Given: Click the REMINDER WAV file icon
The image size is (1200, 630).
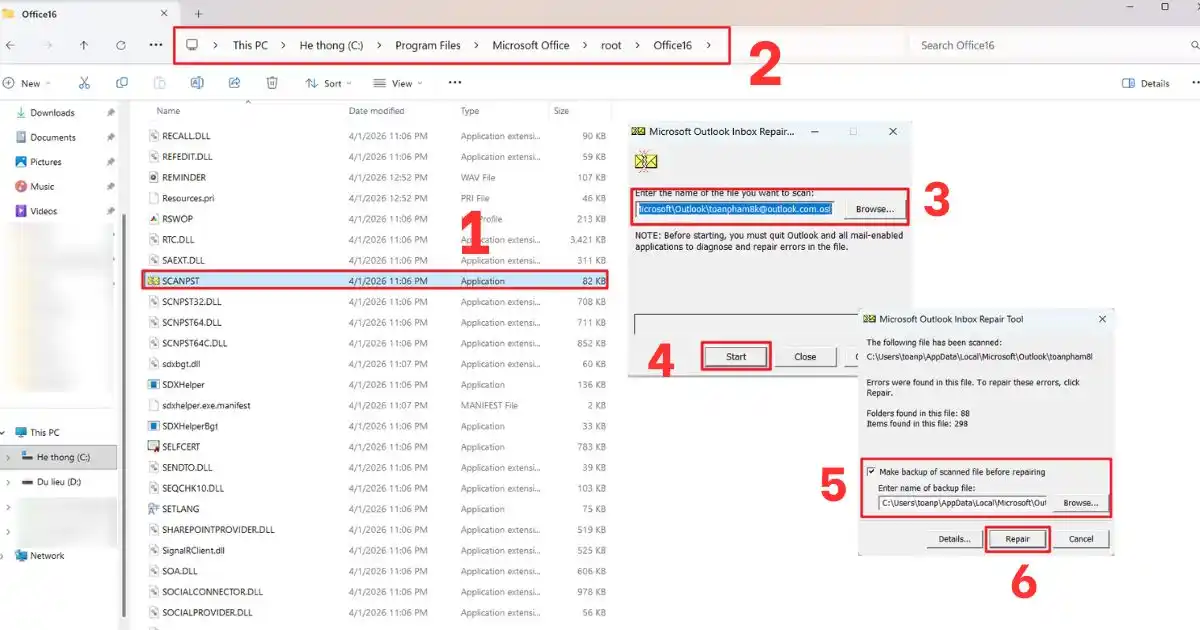Looking at the screenshot, I should click(x=153, y=177).
